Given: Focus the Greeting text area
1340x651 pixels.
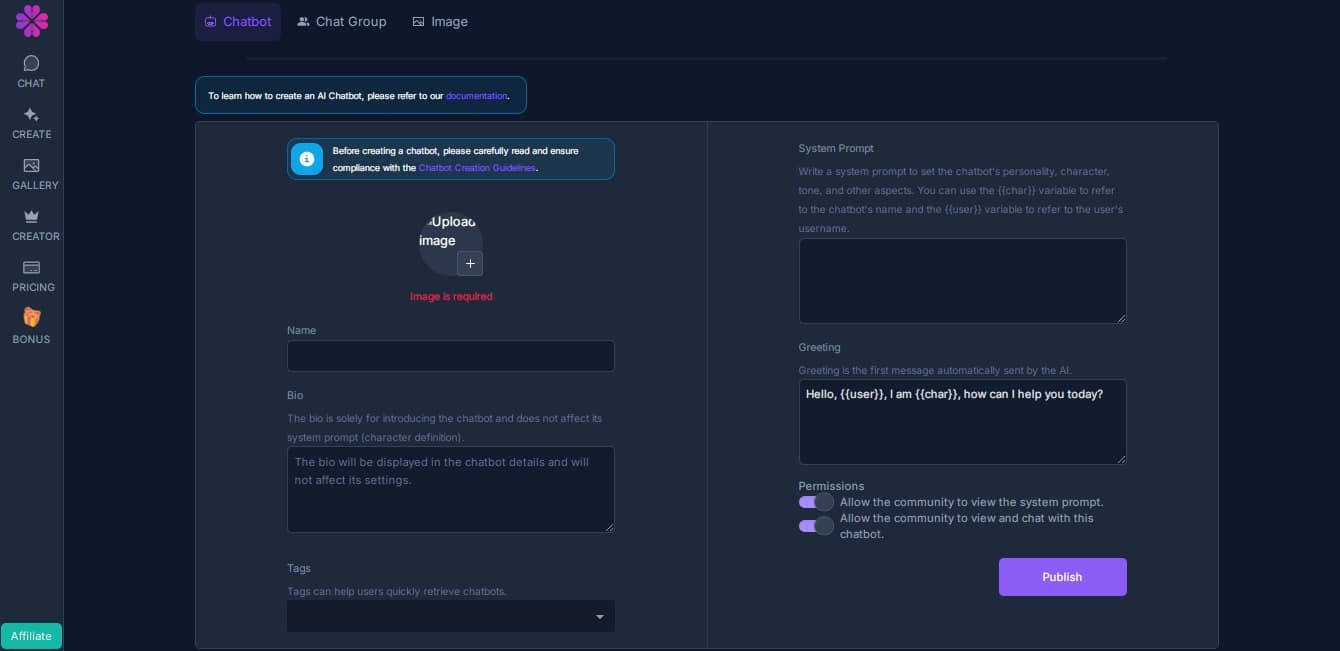Looking at the screenshot, I should pyautogui.click(x=962, y=422).
